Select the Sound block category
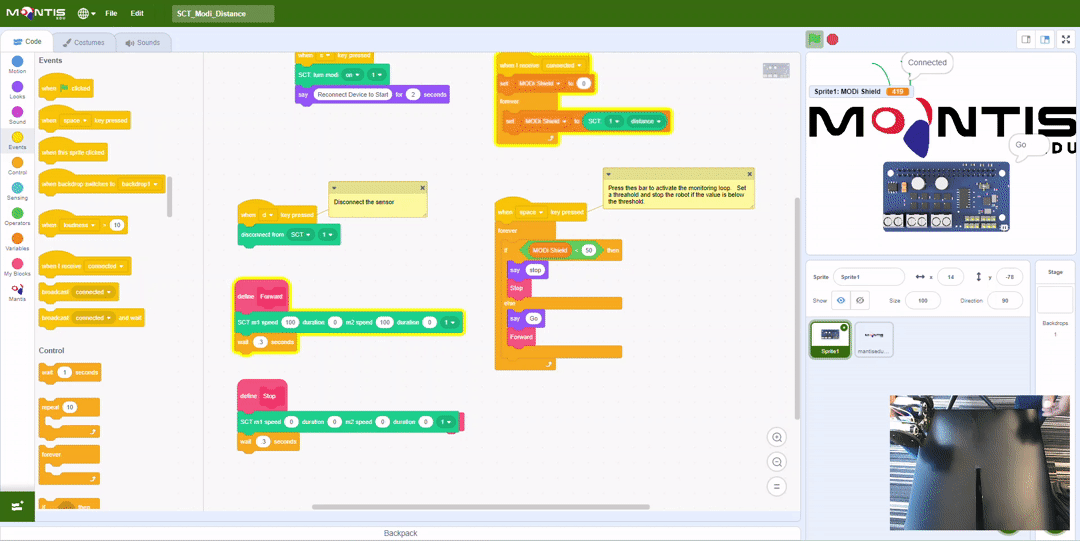This screenshot has height=541, width=1080. [x=17, y=116]
